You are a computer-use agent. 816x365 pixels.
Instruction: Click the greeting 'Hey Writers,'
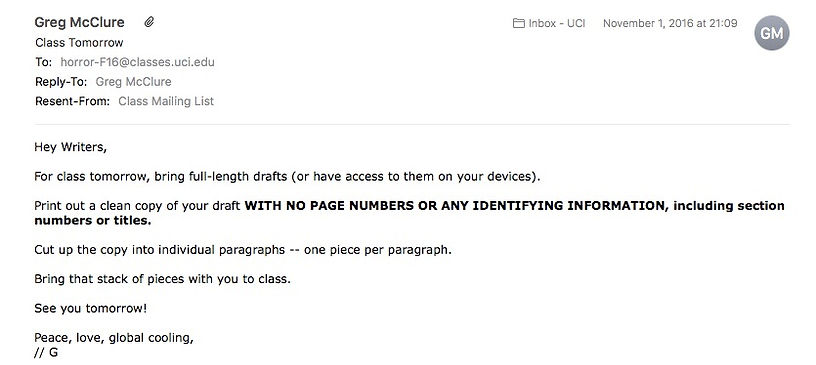pos(70,147)
